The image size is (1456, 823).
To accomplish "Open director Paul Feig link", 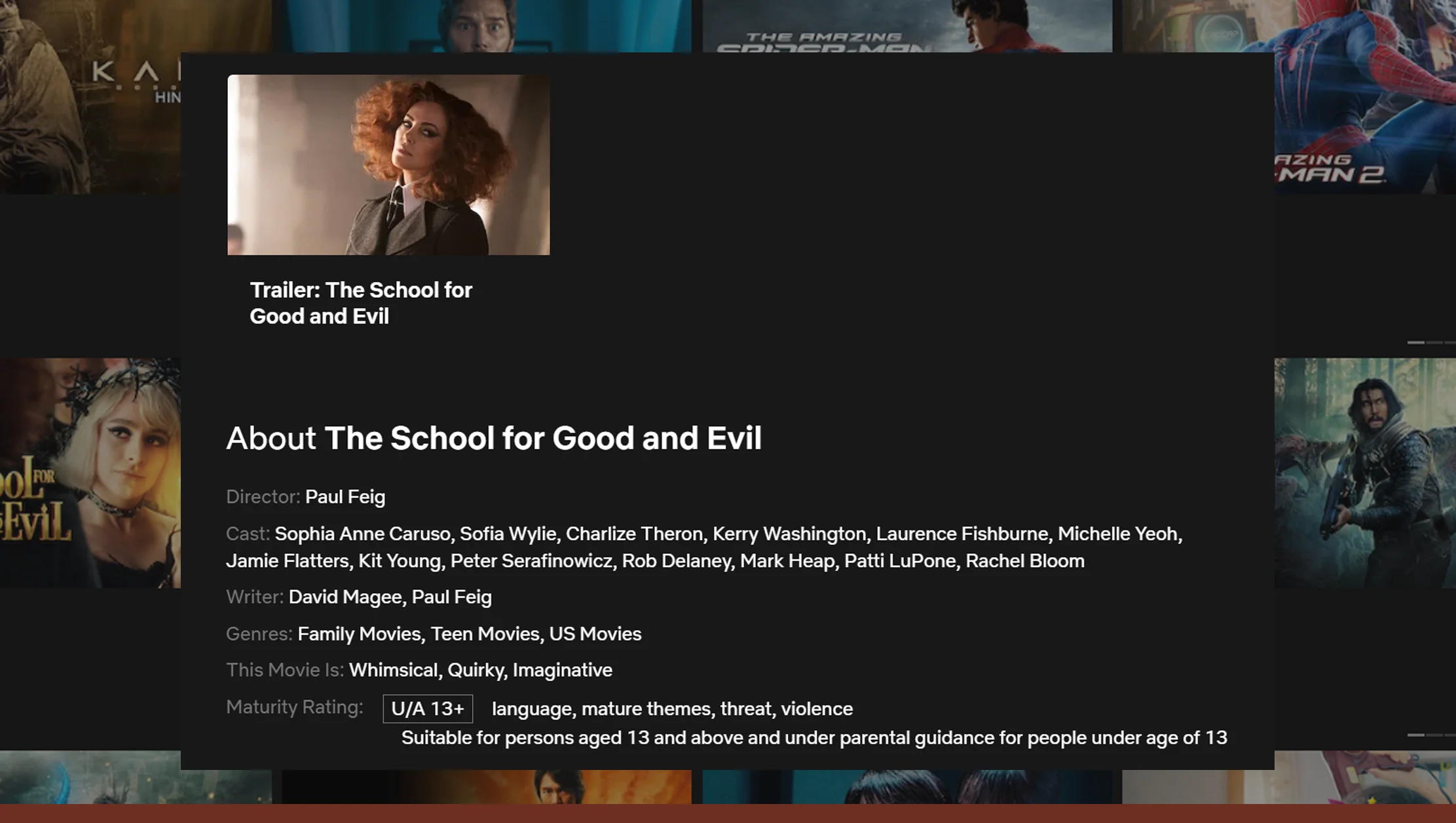I will point(345,497).
